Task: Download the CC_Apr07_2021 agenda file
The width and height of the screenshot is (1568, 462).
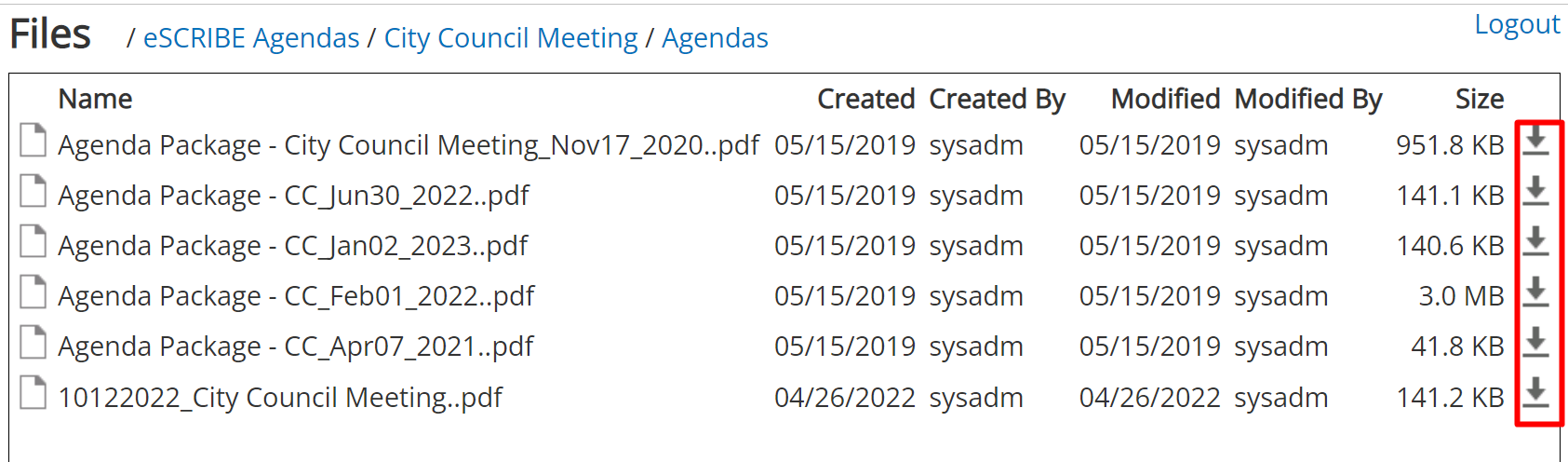Action: point(1536,342)
